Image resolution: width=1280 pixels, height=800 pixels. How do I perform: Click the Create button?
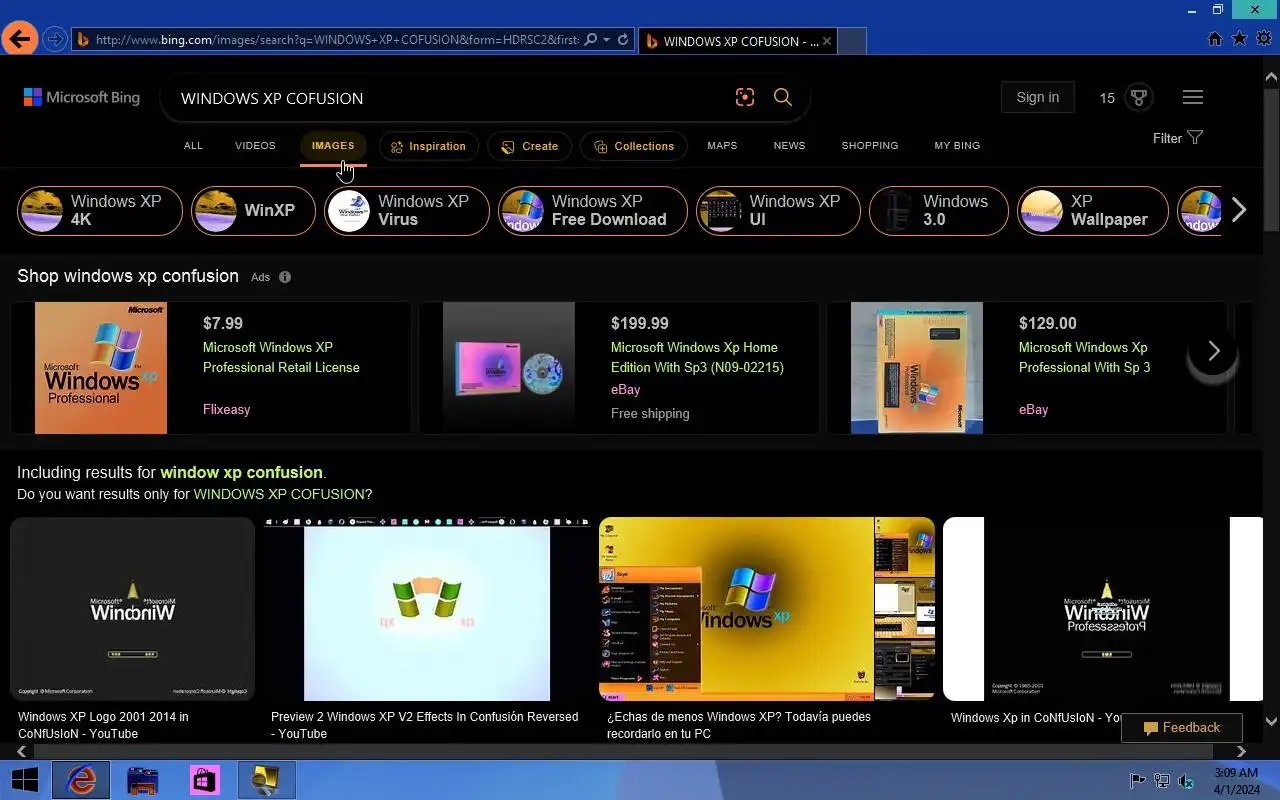530,146
